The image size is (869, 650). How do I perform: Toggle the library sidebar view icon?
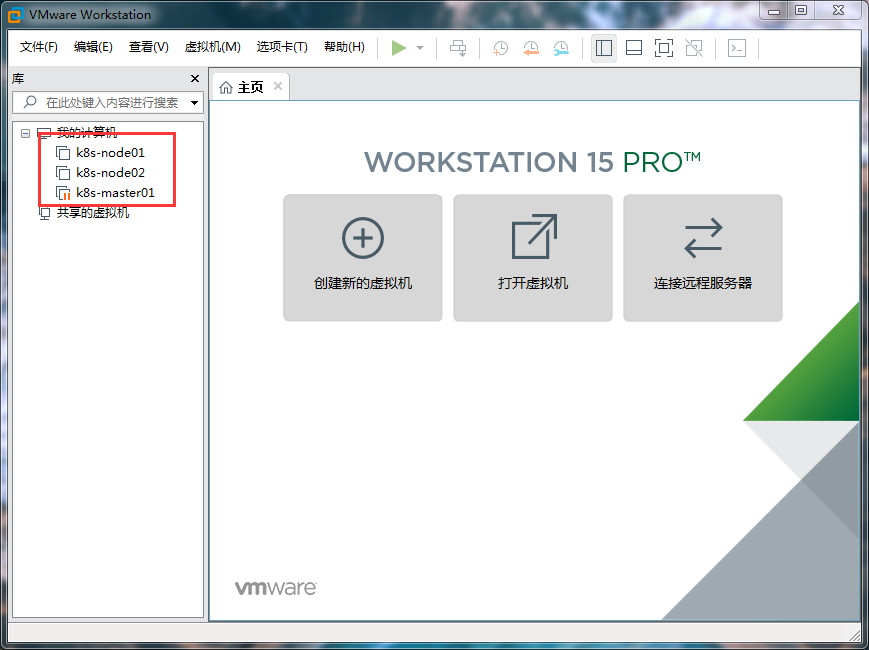click(x=604, y=48)
